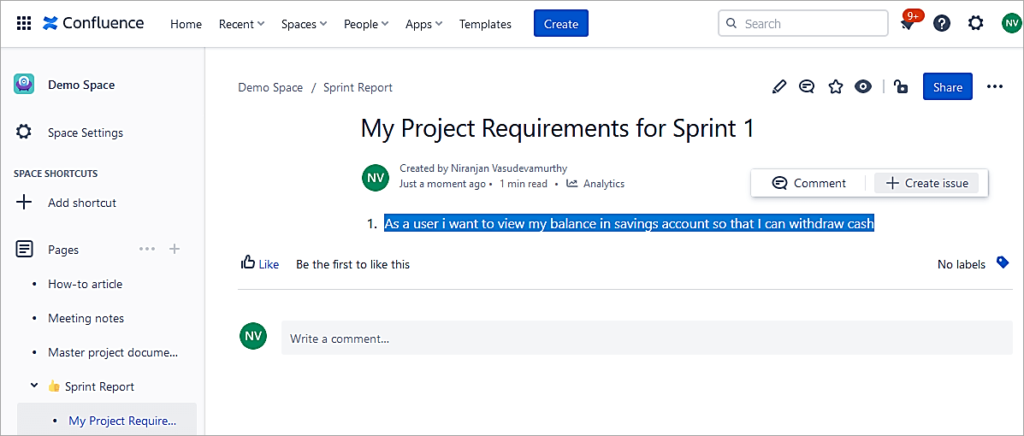Click Sprint Report breadcrumb link
Image resolution: width=1024 pixels, height=436 pixels.
[358, 87]
